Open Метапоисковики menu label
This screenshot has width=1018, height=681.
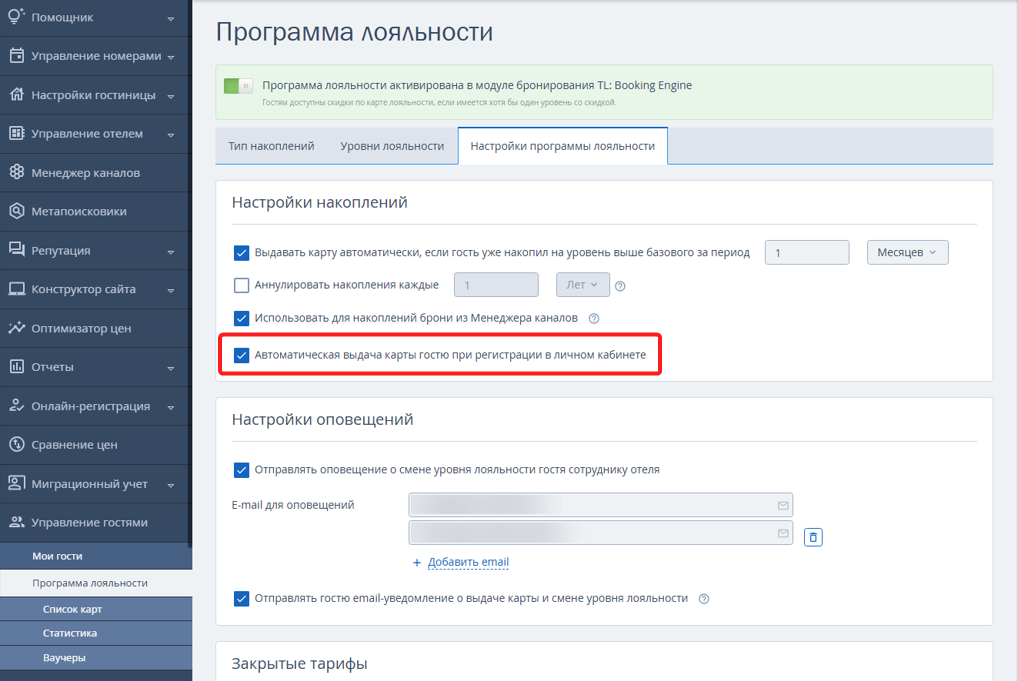tap(79, 212)
